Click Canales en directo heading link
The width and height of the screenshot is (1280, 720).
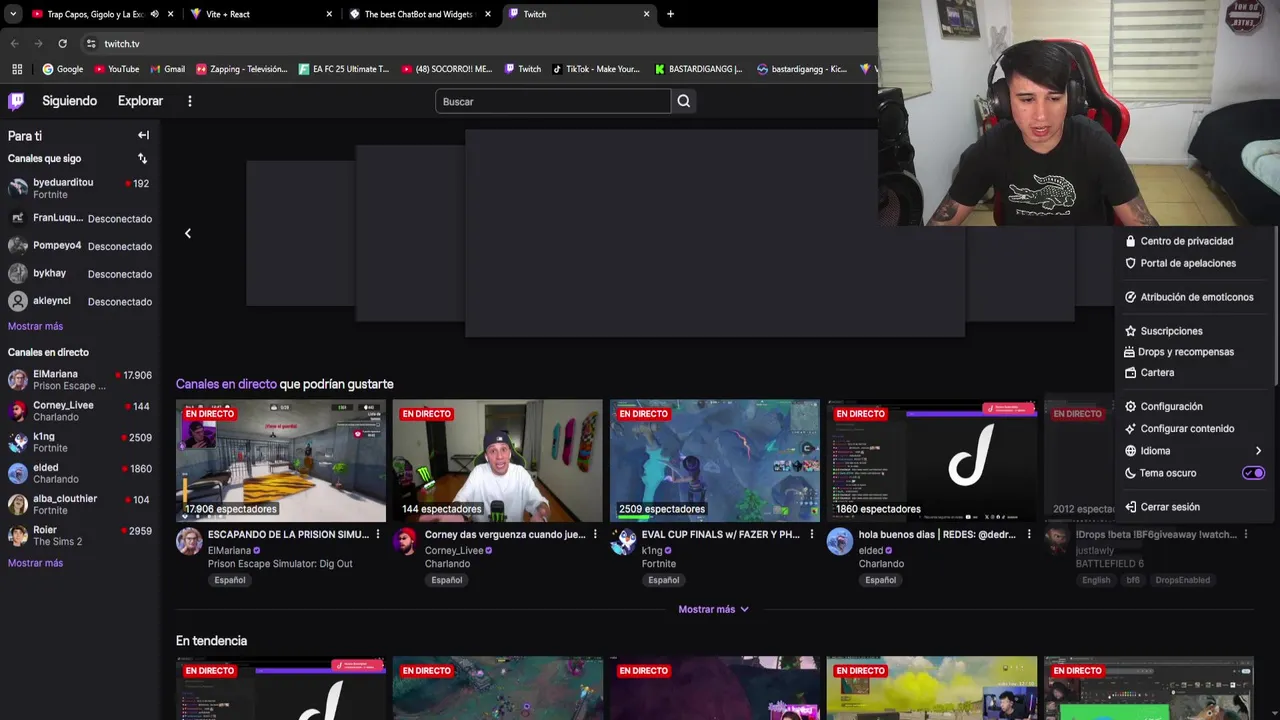(226, 384)
